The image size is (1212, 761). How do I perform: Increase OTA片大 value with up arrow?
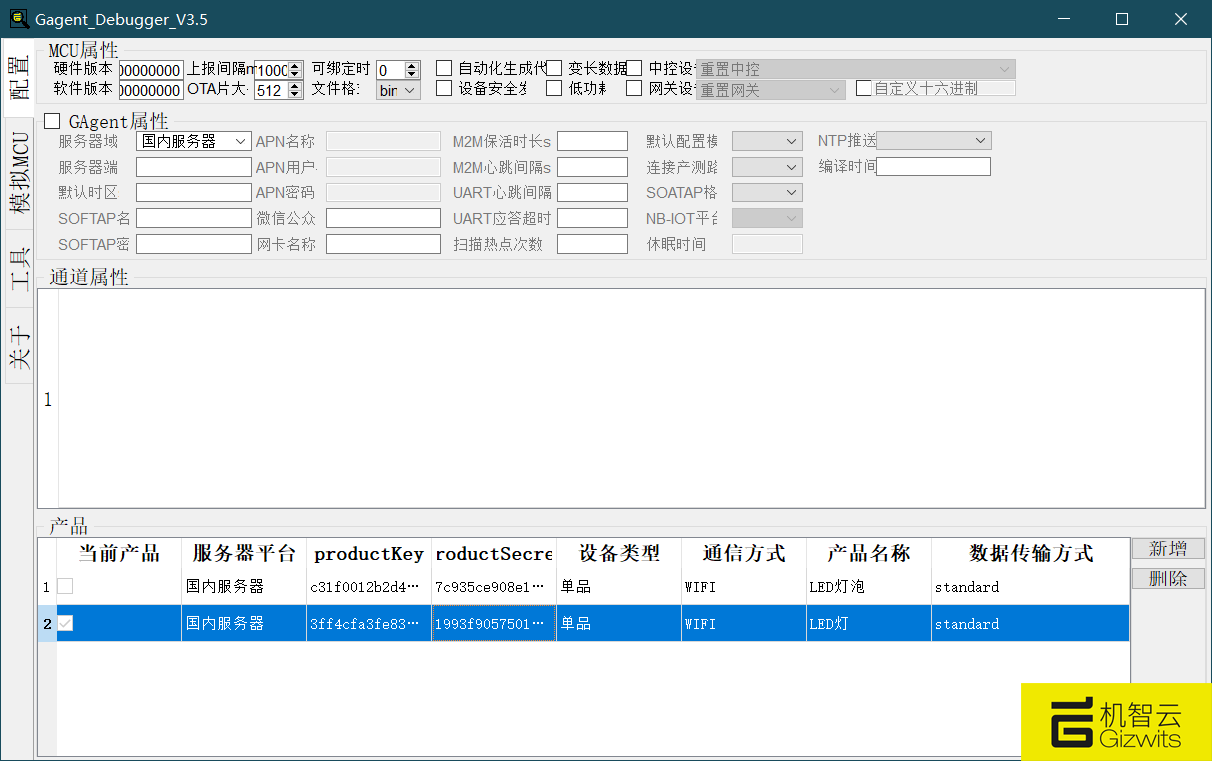(x=295, y=86)
